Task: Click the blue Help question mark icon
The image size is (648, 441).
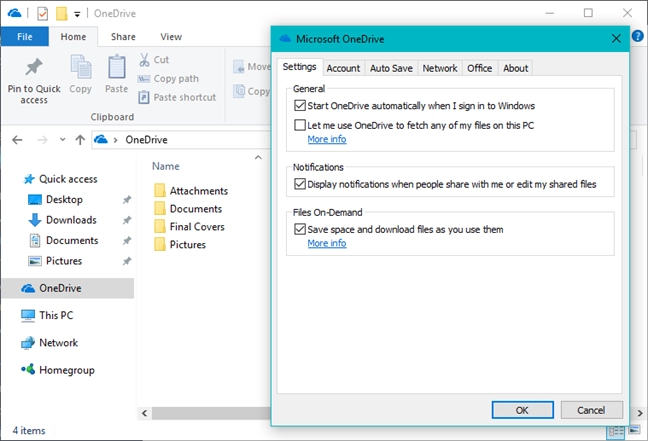Action: click(x=638, y=36)
